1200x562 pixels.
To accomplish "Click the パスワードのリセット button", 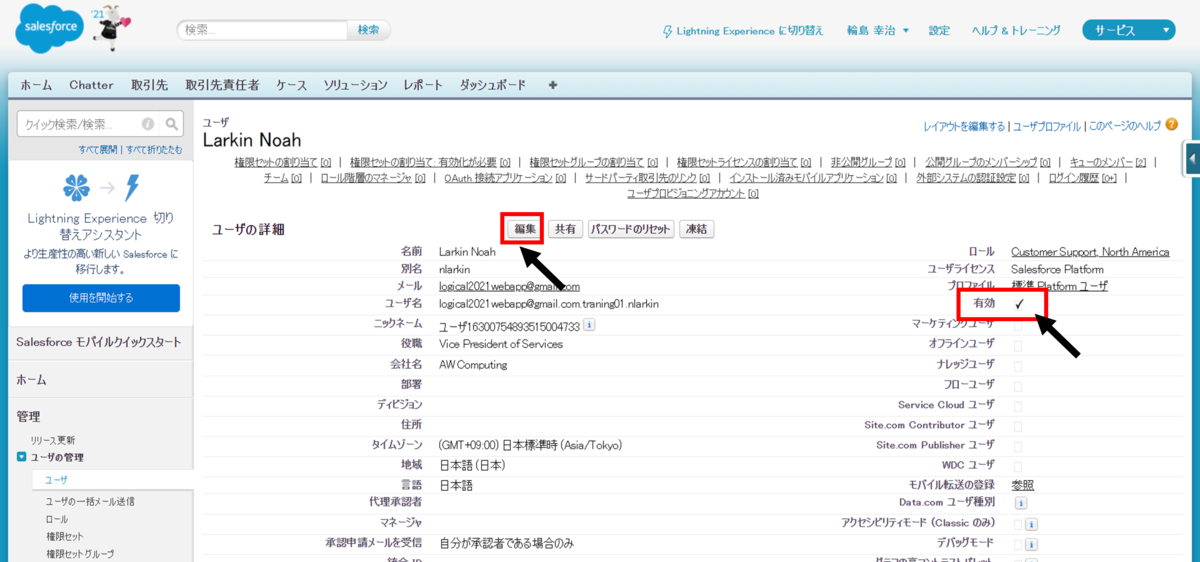I will [x=631, y=229].
